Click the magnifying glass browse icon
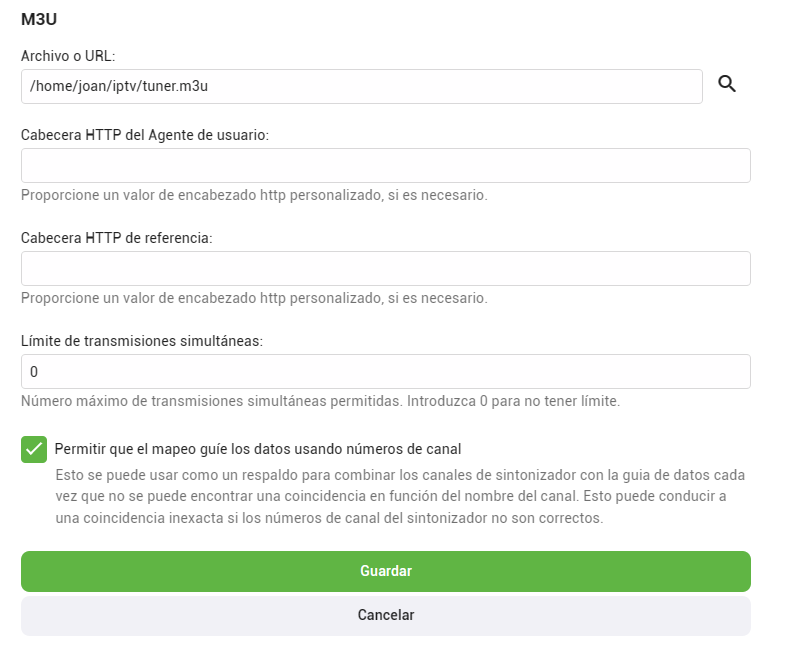 coord(727,85)
